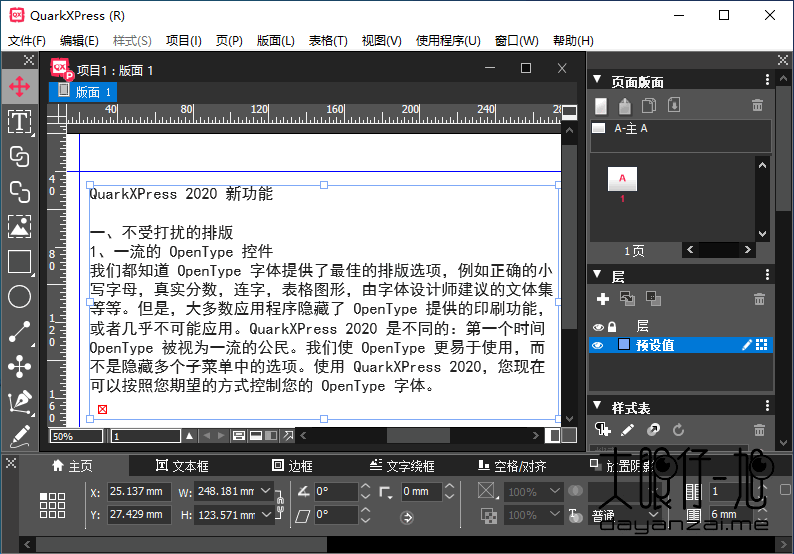Collapse the 页面版面 panel triangle

coord(597,80)
